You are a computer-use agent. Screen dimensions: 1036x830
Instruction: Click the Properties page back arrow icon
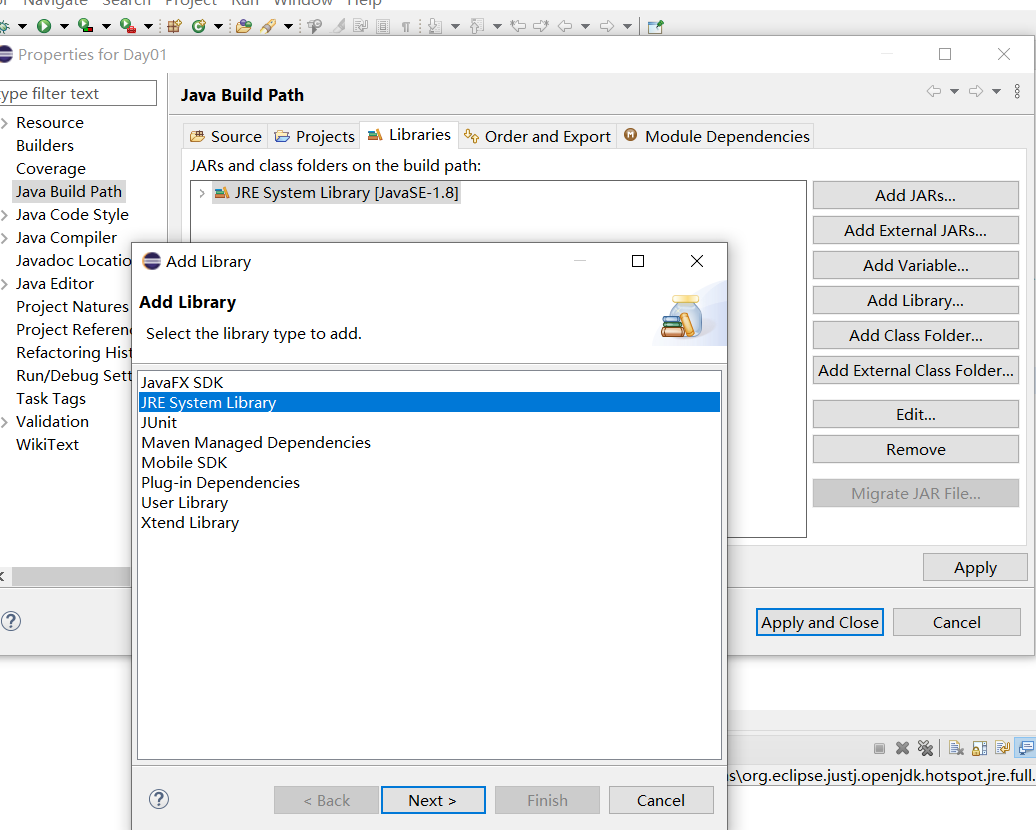click(x=934, y=91)
